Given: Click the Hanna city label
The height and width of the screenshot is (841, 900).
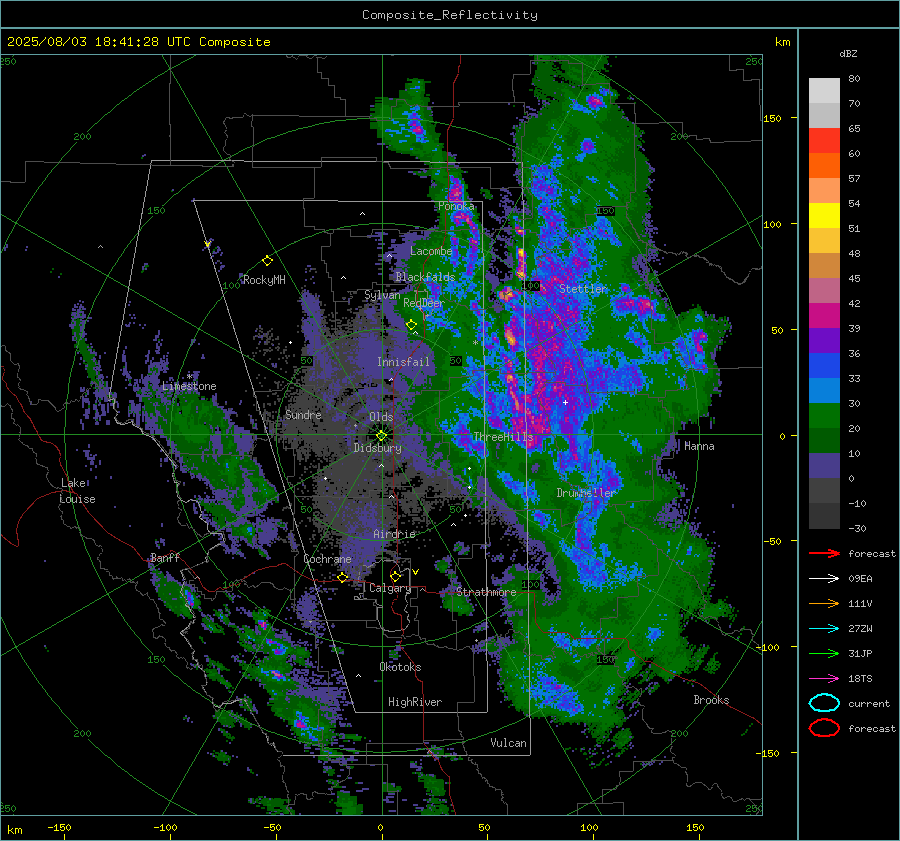Looking at the screenshot, I should coord(699,446).
